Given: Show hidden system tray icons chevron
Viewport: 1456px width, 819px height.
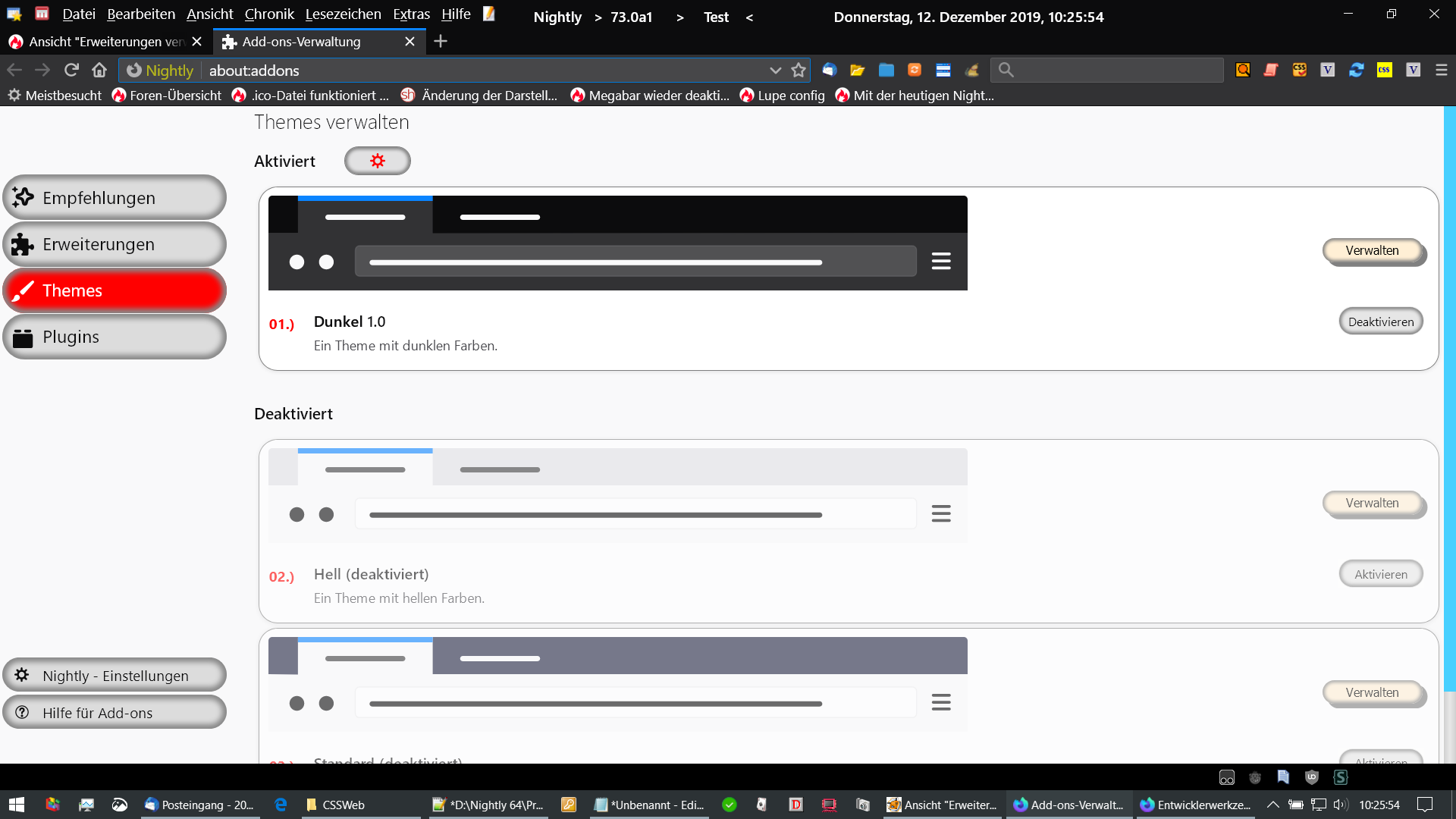Looking at the screenshot, I should [1272, 805].
